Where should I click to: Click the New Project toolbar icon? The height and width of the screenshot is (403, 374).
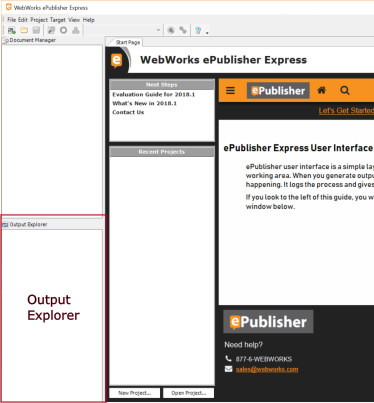click(x=12, y=30)
